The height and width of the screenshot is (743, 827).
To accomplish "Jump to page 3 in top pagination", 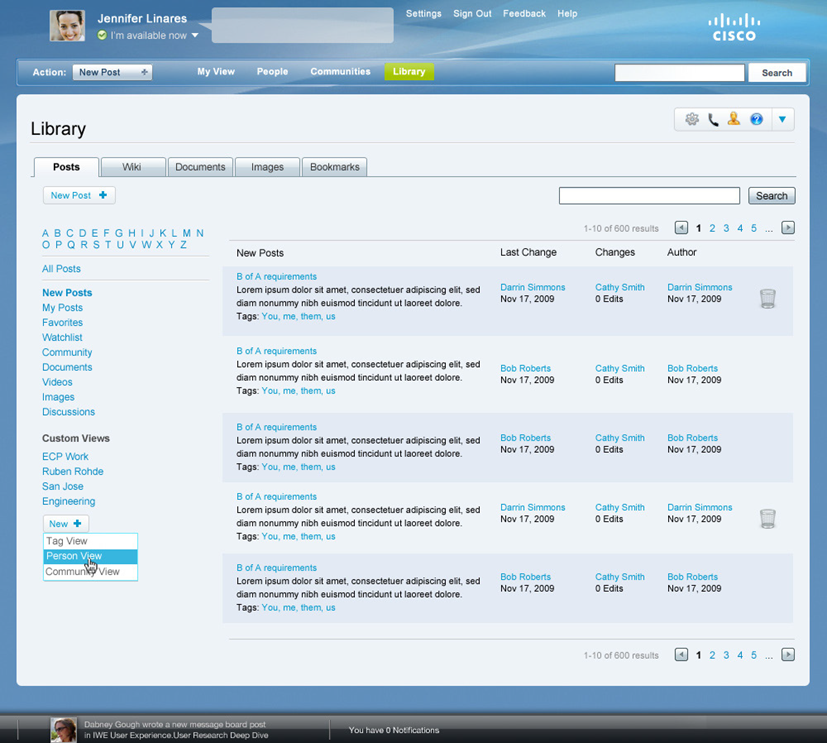I will [726, 228].
